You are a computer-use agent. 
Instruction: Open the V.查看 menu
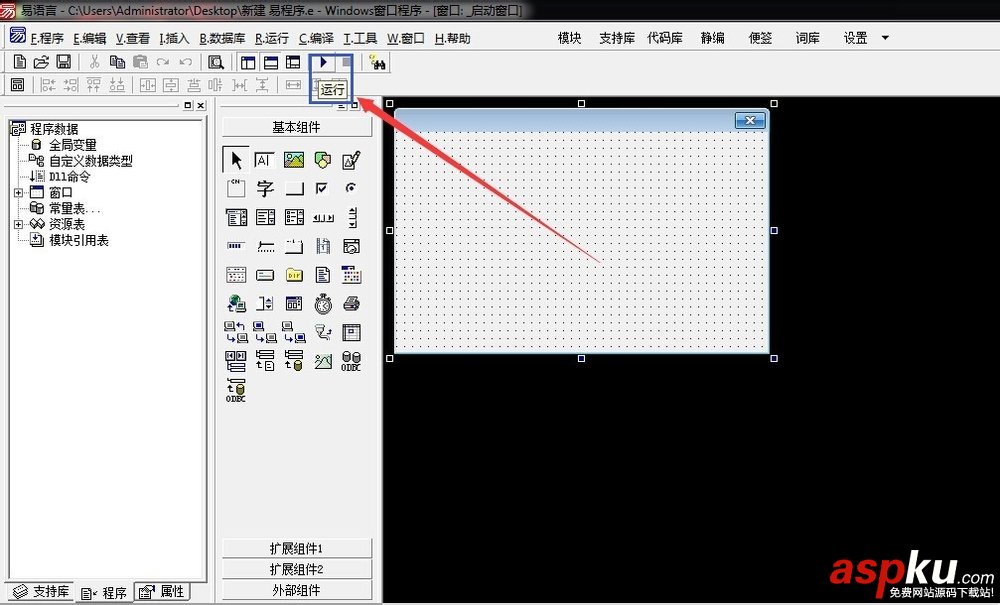tap(133, 39)
